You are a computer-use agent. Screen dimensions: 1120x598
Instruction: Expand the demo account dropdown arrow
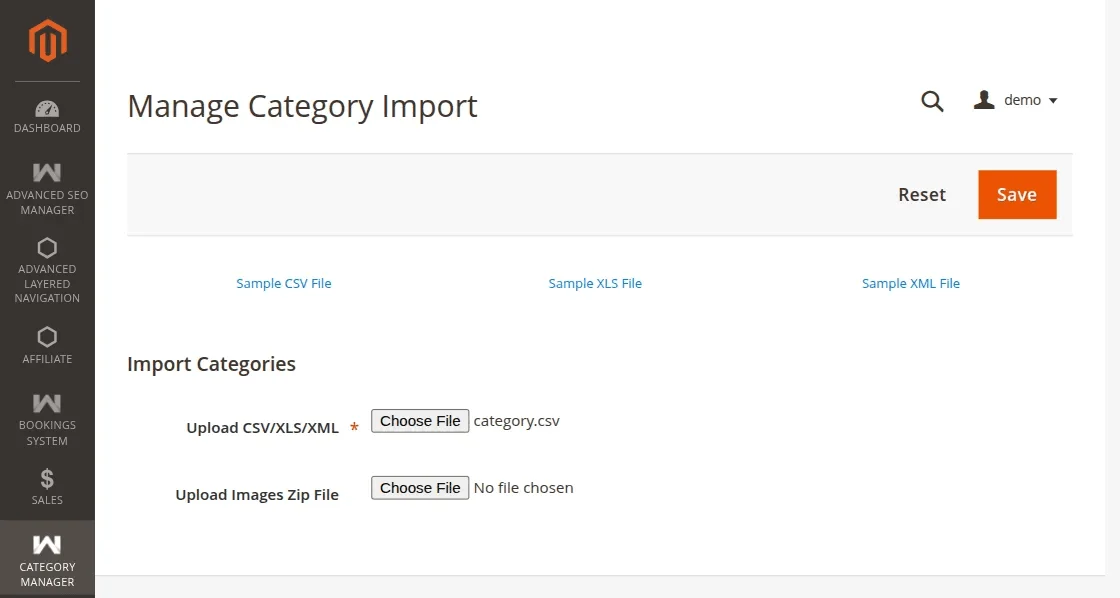coord(1053,101)
